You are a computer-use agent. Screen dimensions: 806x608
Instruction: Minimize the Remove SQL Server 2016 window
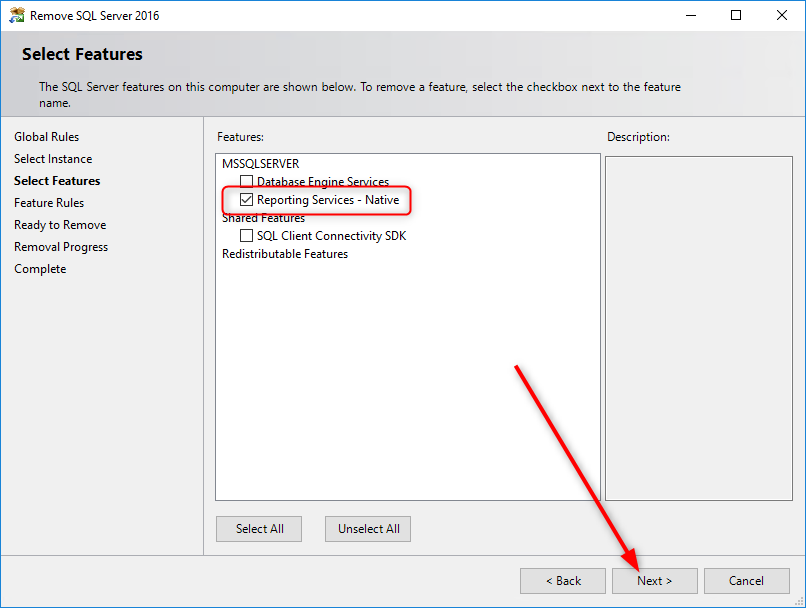pyautogui.click(x=691, y=15)
